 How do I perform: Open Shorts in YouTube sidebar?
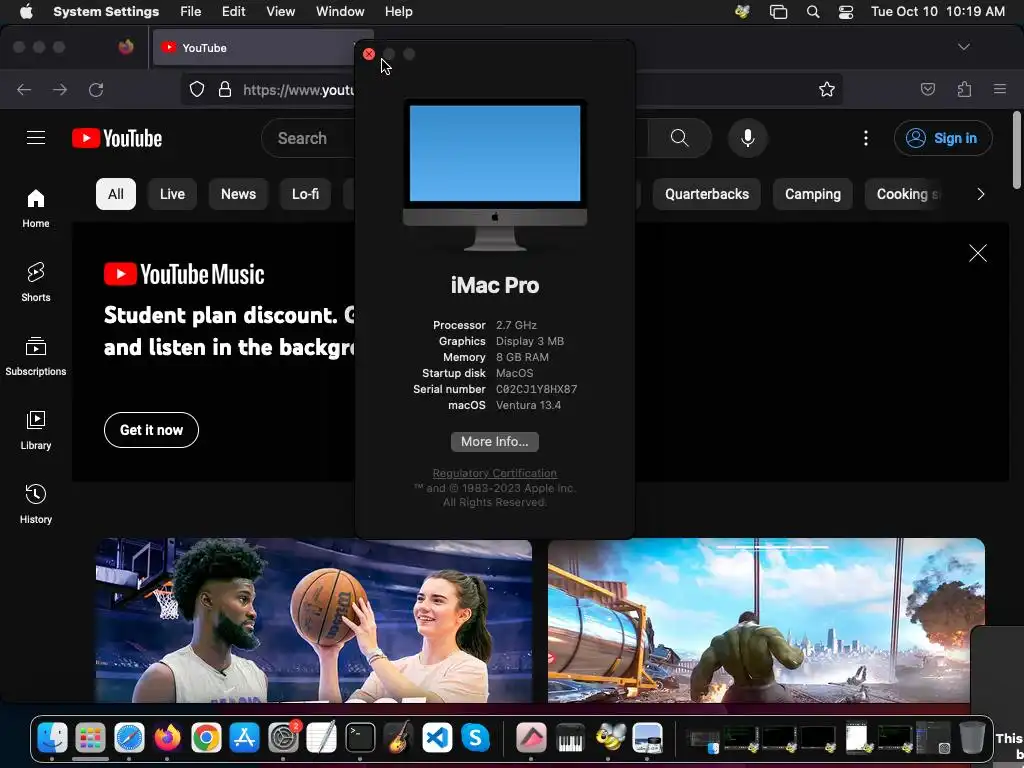pyautogui.click(x=36, y=282)
